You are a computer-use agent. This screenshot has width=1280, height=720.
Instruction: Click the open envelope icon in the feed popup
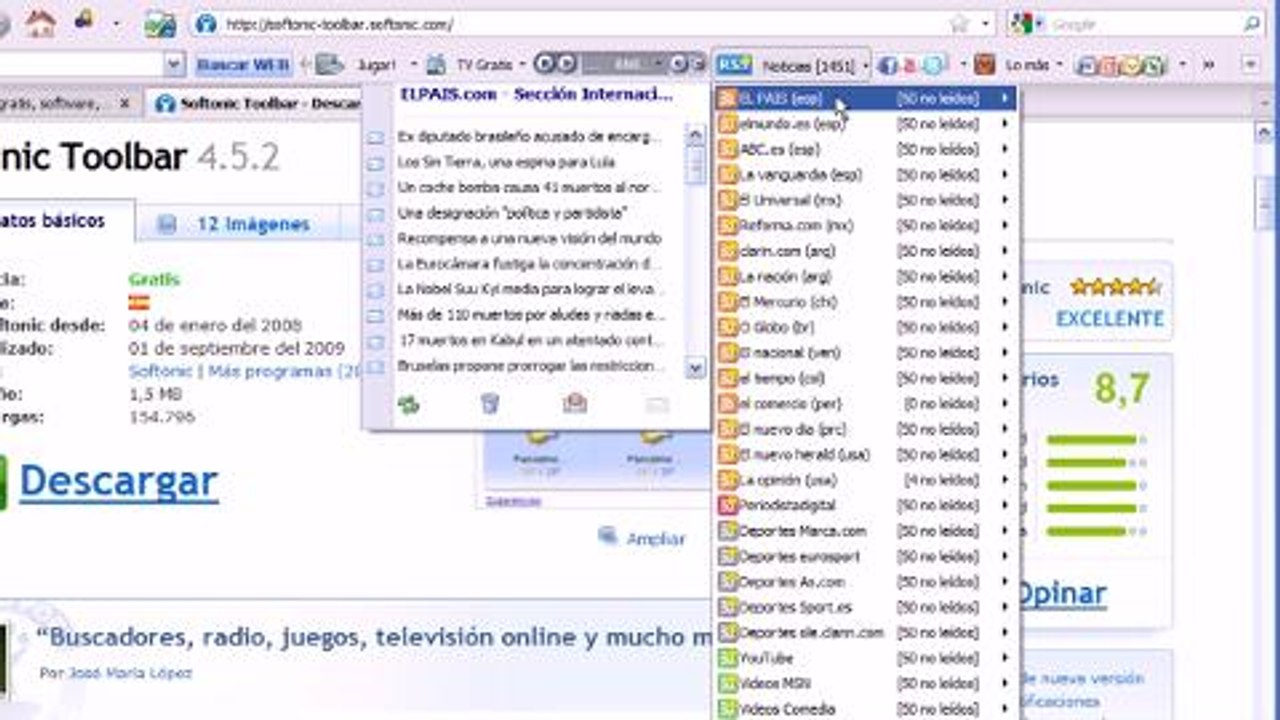click(x=574, y=403)
